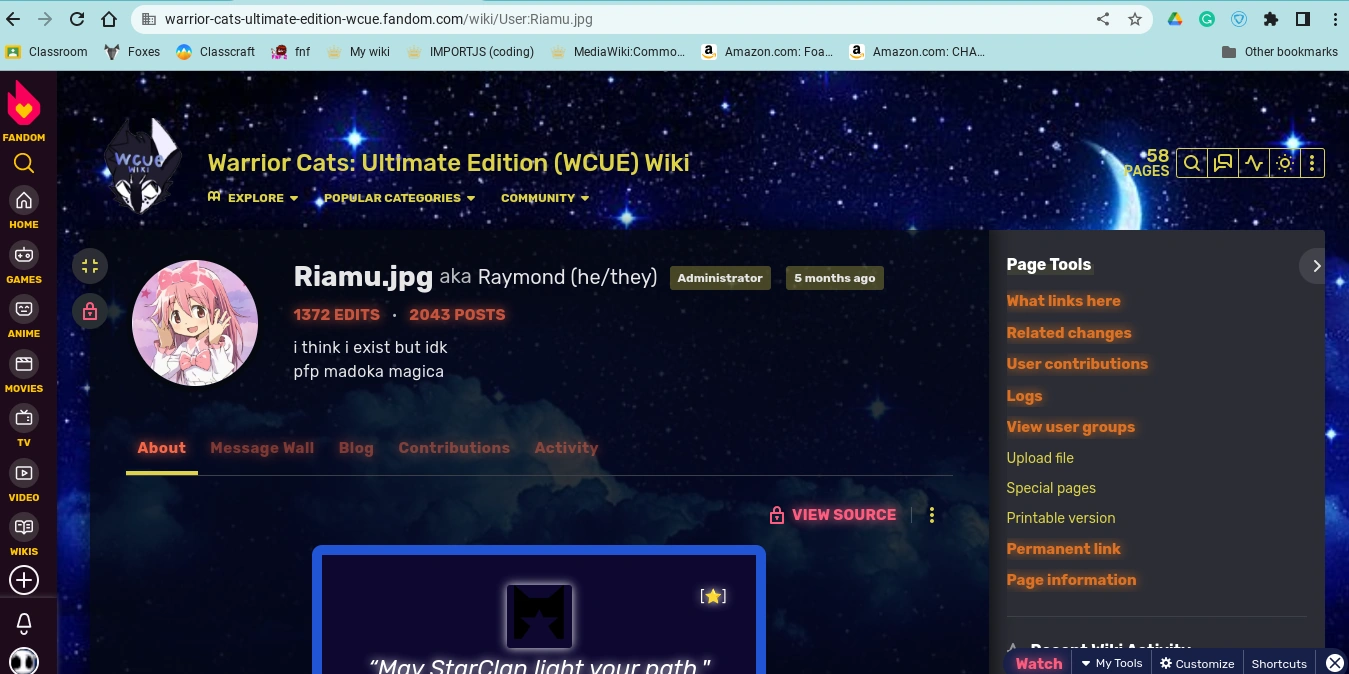Open the Contributions tab
The image size is (1349, 674).
(454, 448)
